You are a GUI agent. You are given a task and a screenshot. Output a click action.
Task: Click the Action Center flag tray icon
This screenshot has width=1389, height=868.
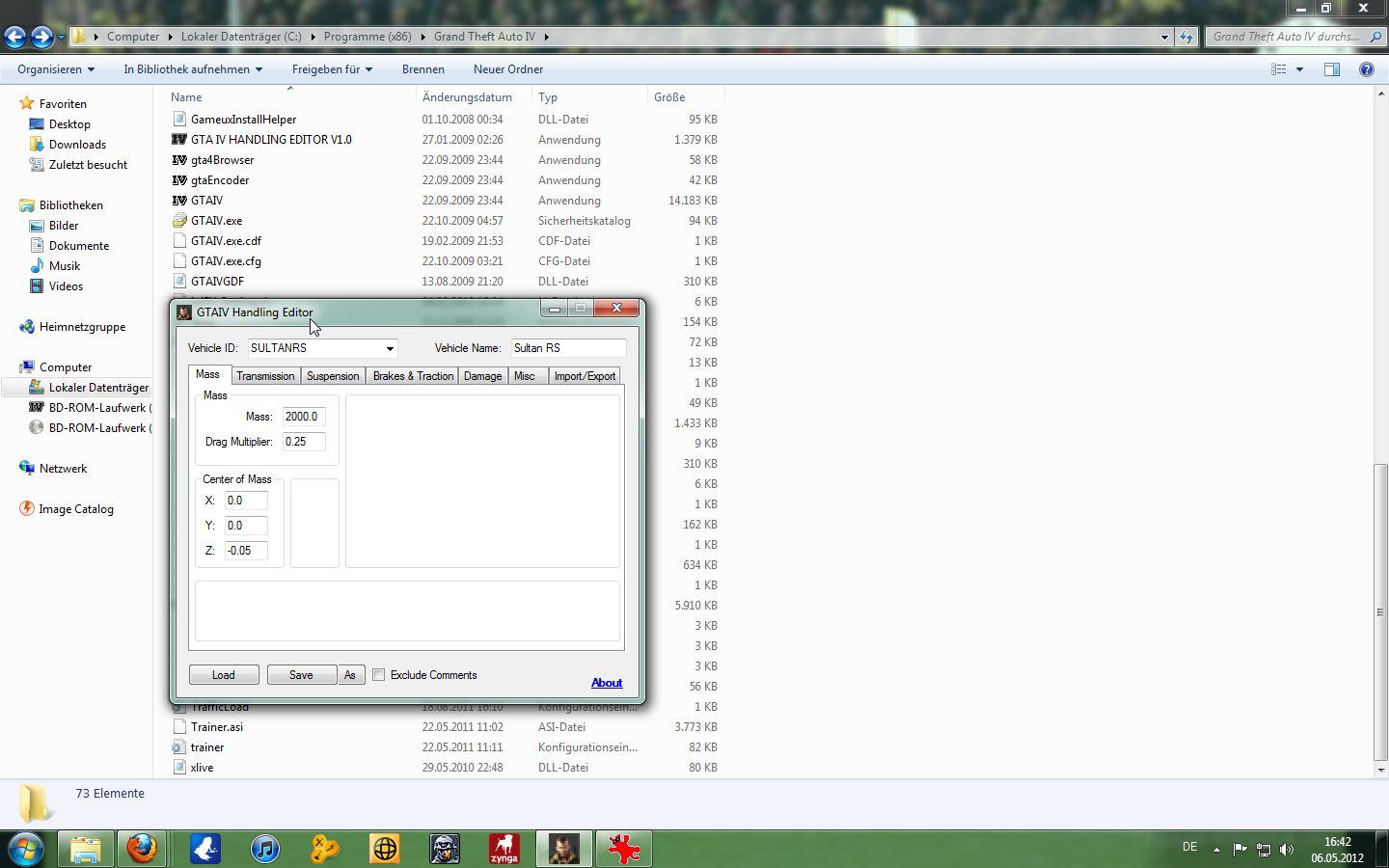tap(1239, 850)
